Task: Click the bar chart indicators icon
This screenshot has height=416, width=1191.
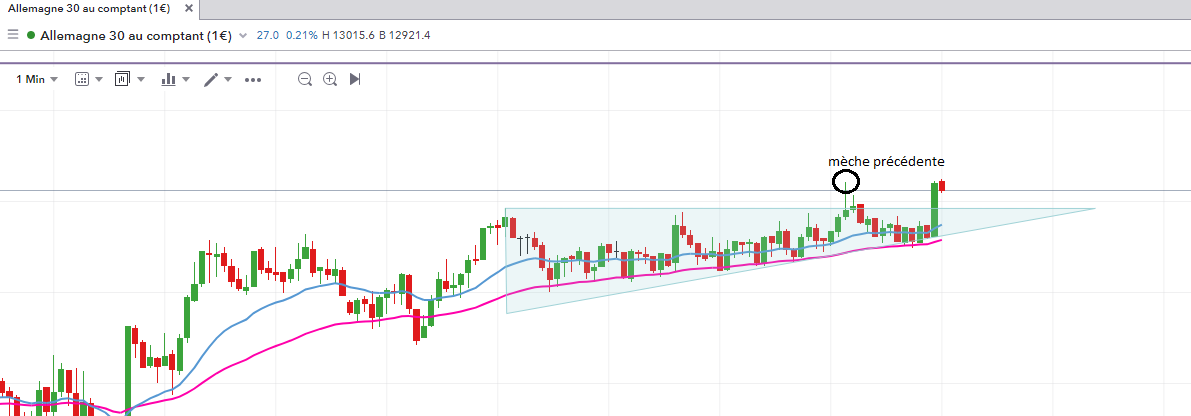Action: tap(168, 79)
